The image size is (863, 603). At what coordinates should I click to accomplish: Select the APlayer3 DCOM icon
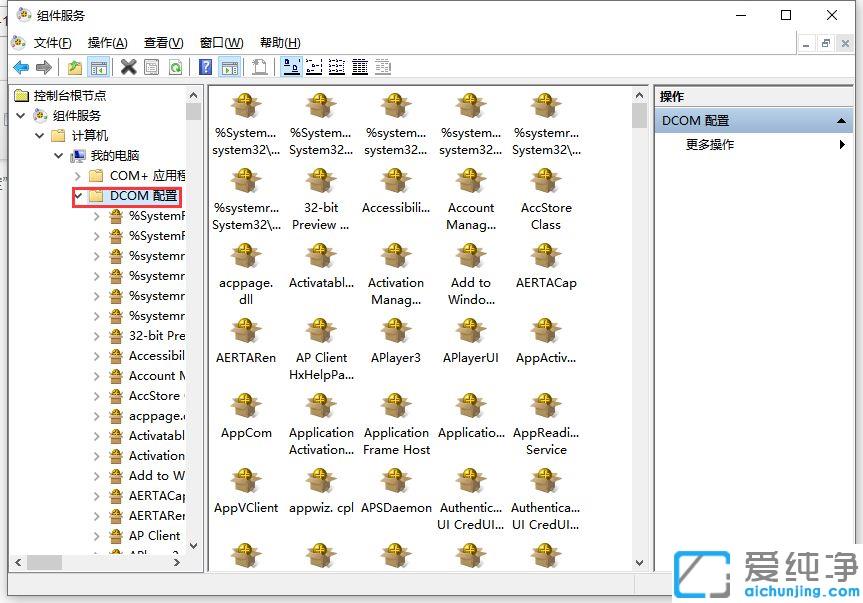(395, 342)
